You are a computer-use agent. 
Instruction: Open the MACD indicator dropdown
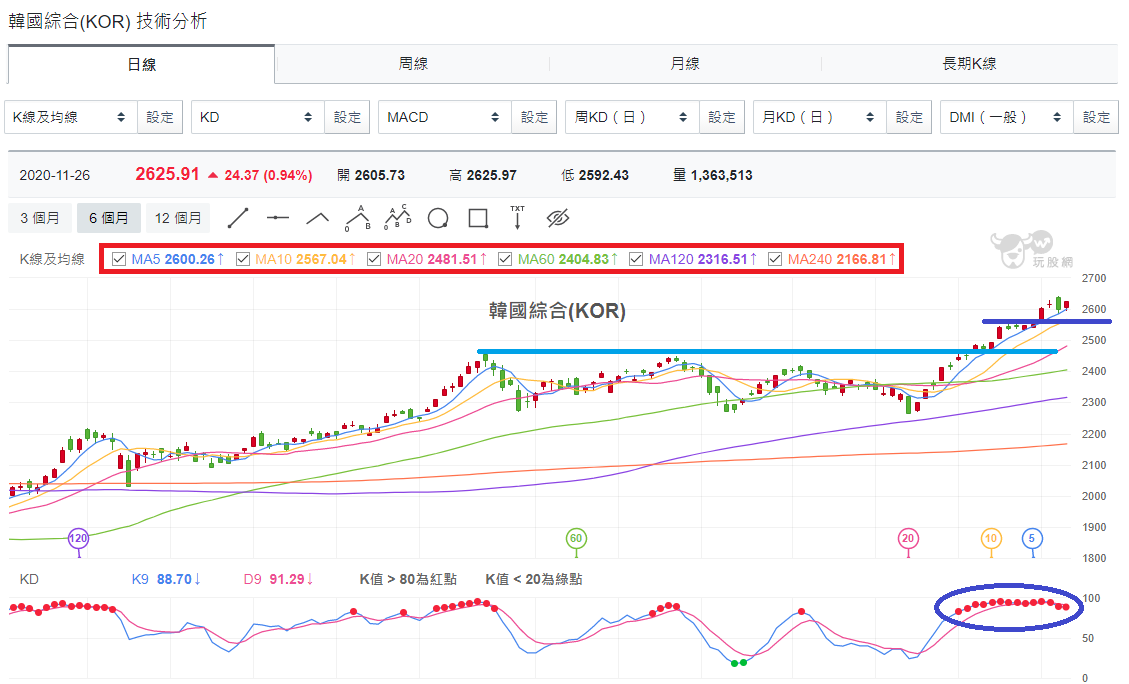tap(445, 117)
